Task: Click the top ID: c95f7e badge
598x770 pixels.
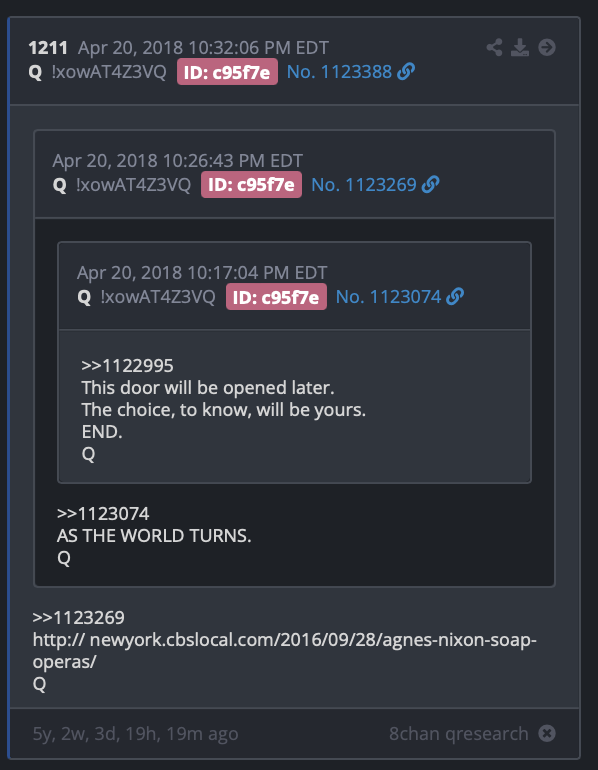Action: (227, 72)
